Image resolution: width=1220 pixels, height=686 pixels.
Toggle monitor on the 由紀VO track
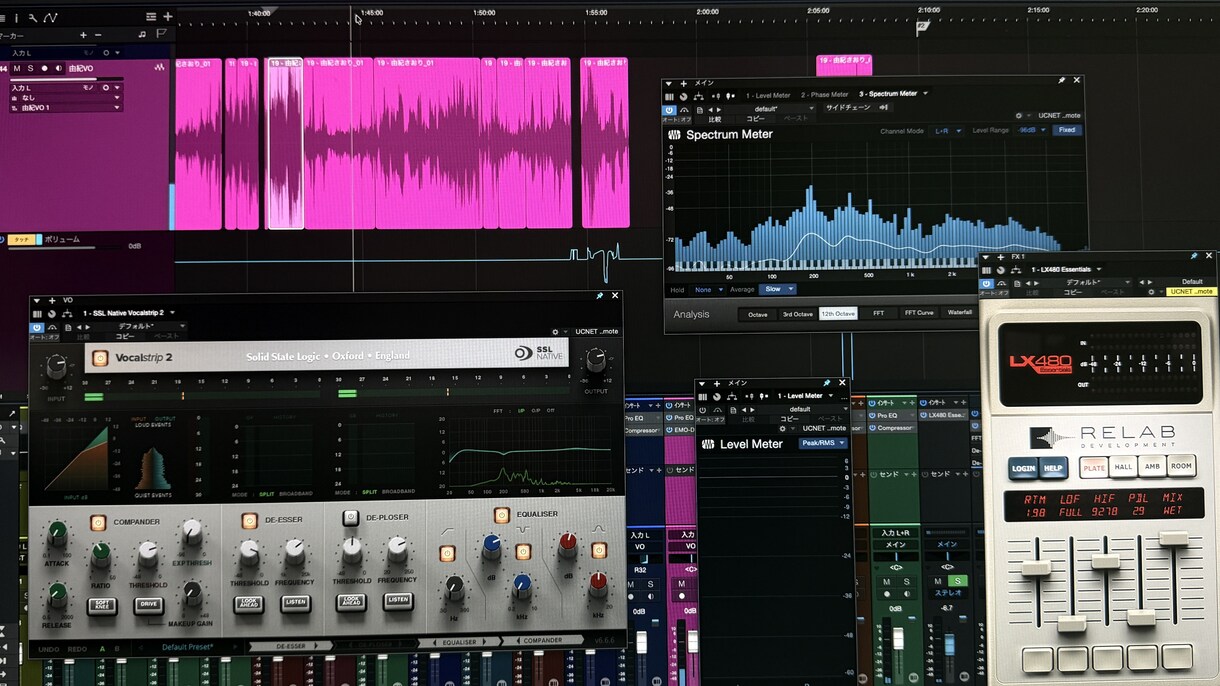57,68
